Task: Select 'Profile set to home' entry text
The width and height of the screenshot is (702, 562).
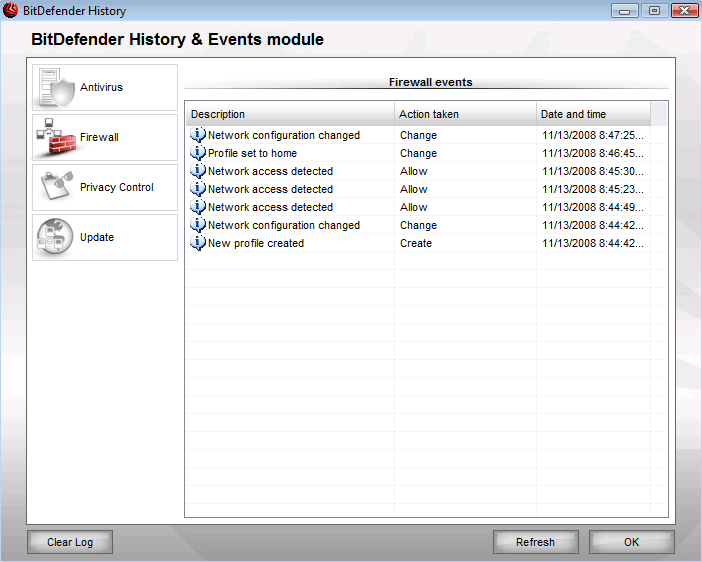Action: (253, 153)
